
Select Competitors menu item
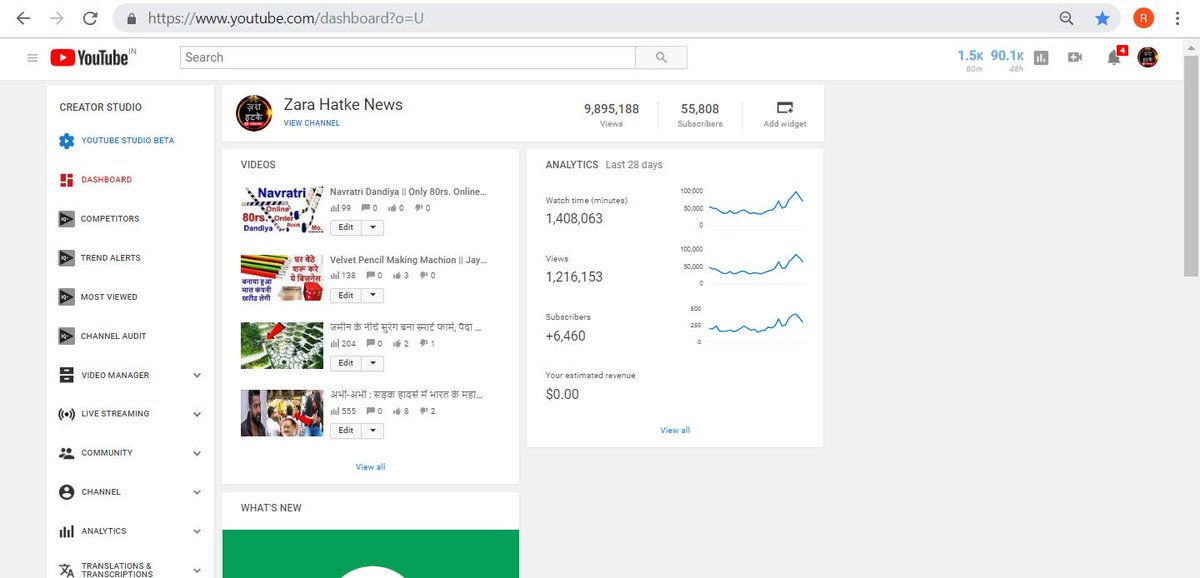click(x=110, y=219)
